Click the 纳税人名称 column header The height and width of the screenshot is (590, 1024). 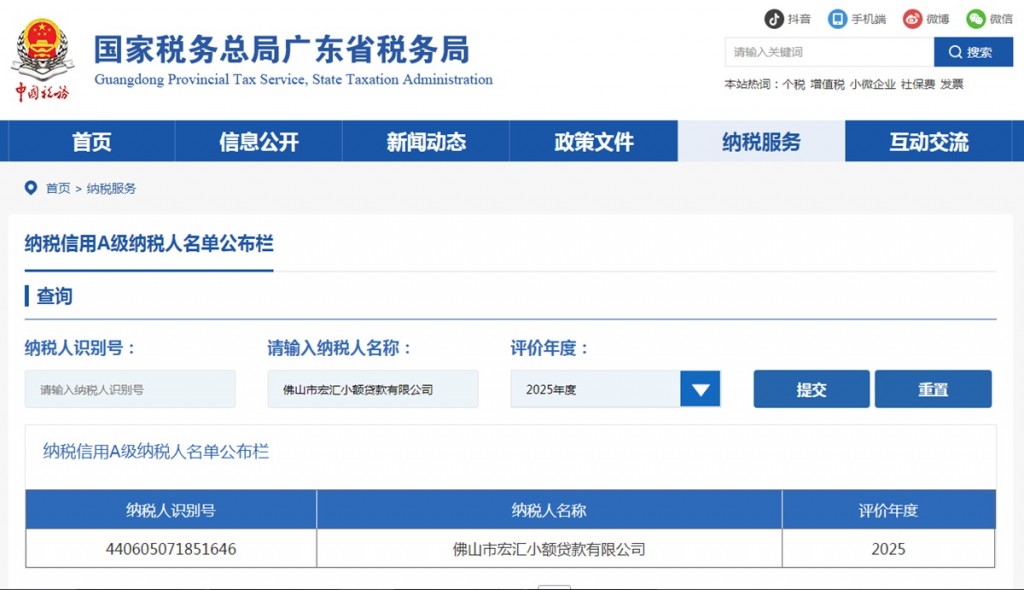[549, 510]
